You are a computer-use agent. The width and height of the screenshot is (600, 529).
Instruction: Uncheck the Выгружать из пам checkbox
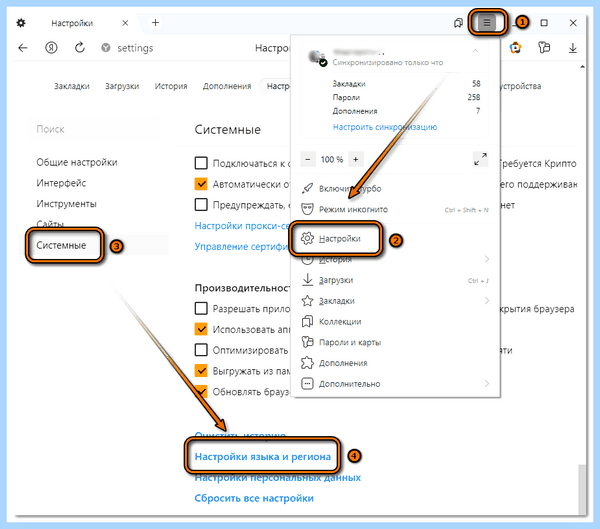(x=201, y=370)
